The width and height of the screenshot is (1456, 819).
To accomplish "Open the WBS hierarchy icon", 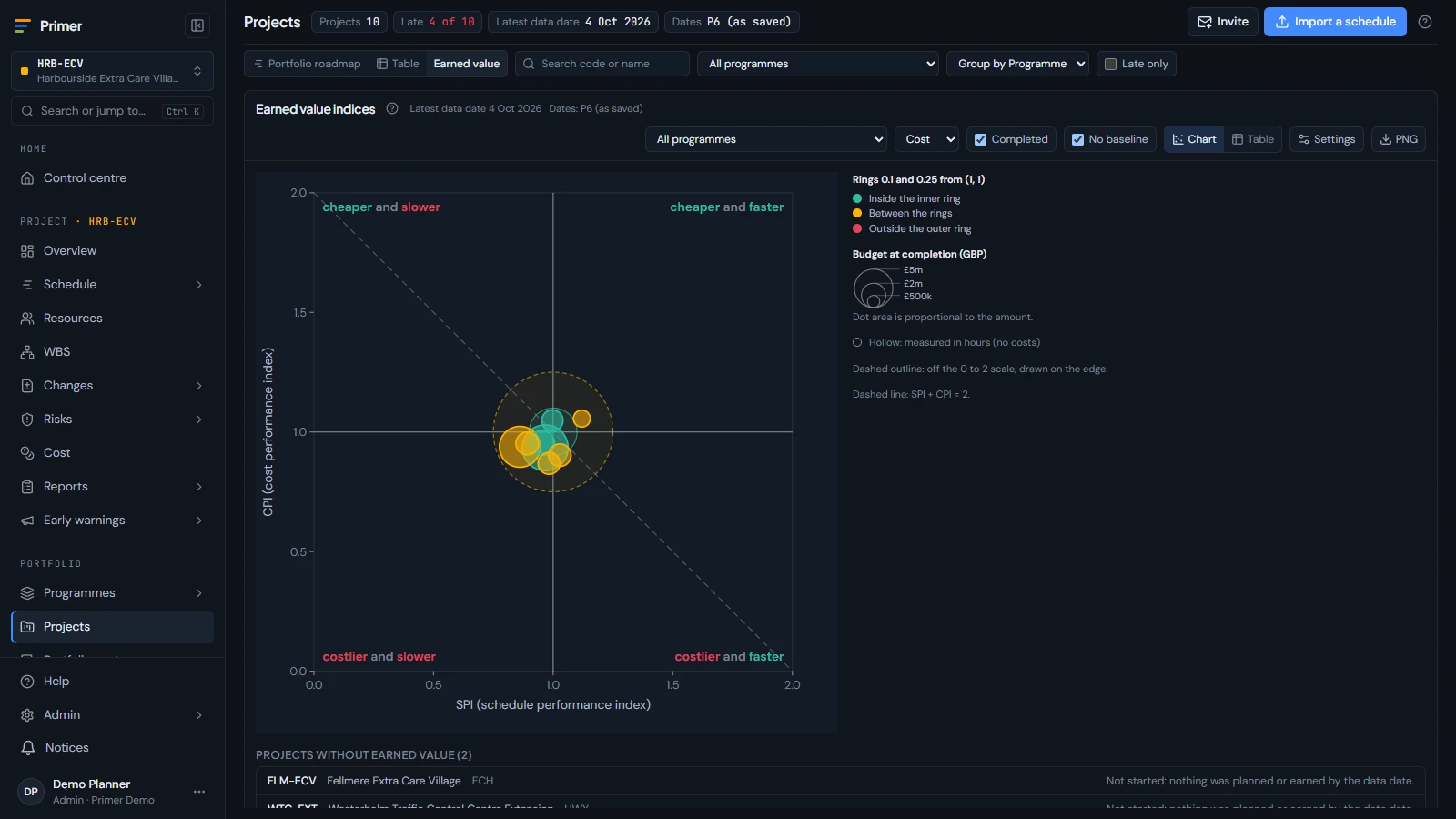I will tap(27, 352).
